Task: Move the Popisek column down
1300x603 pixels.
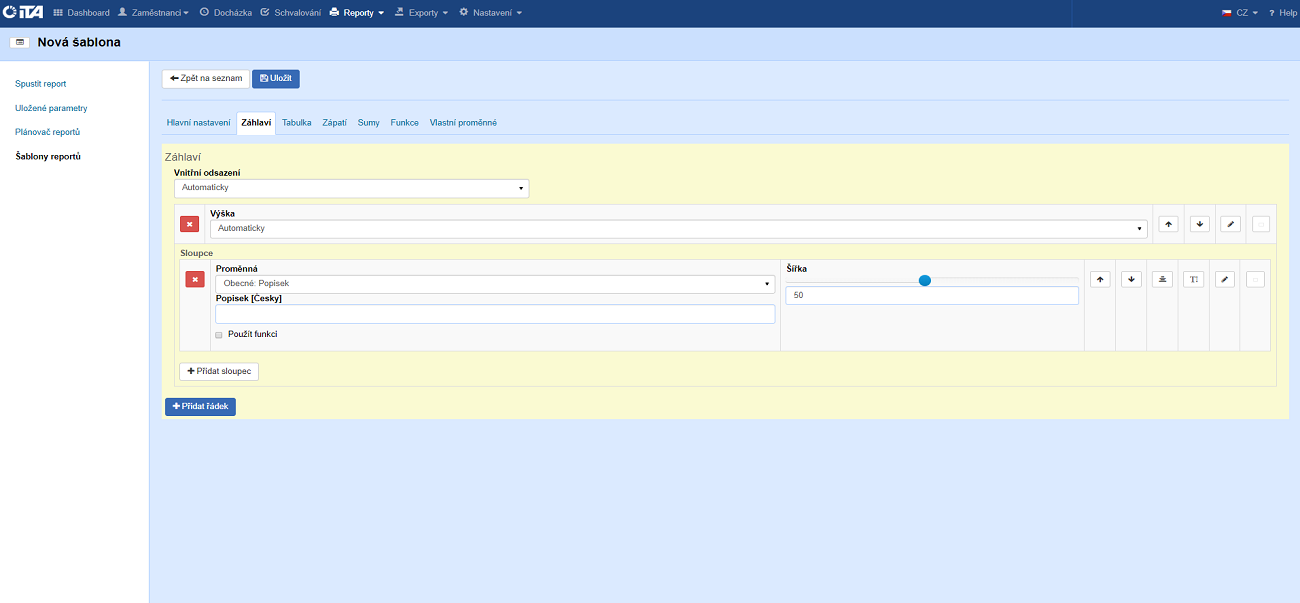Action: [1131, 279]
